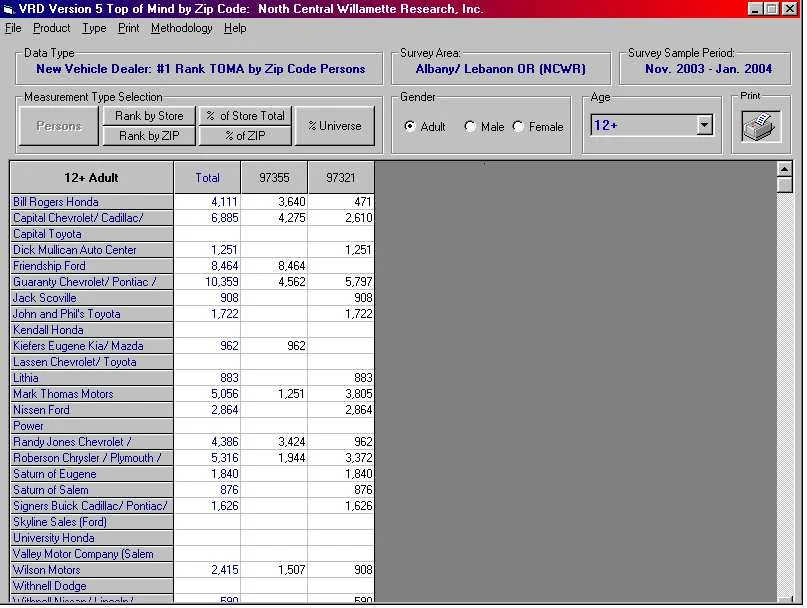807x608 pixels.
Task: Click the Total column header
Action: click(x=207, y=178)
